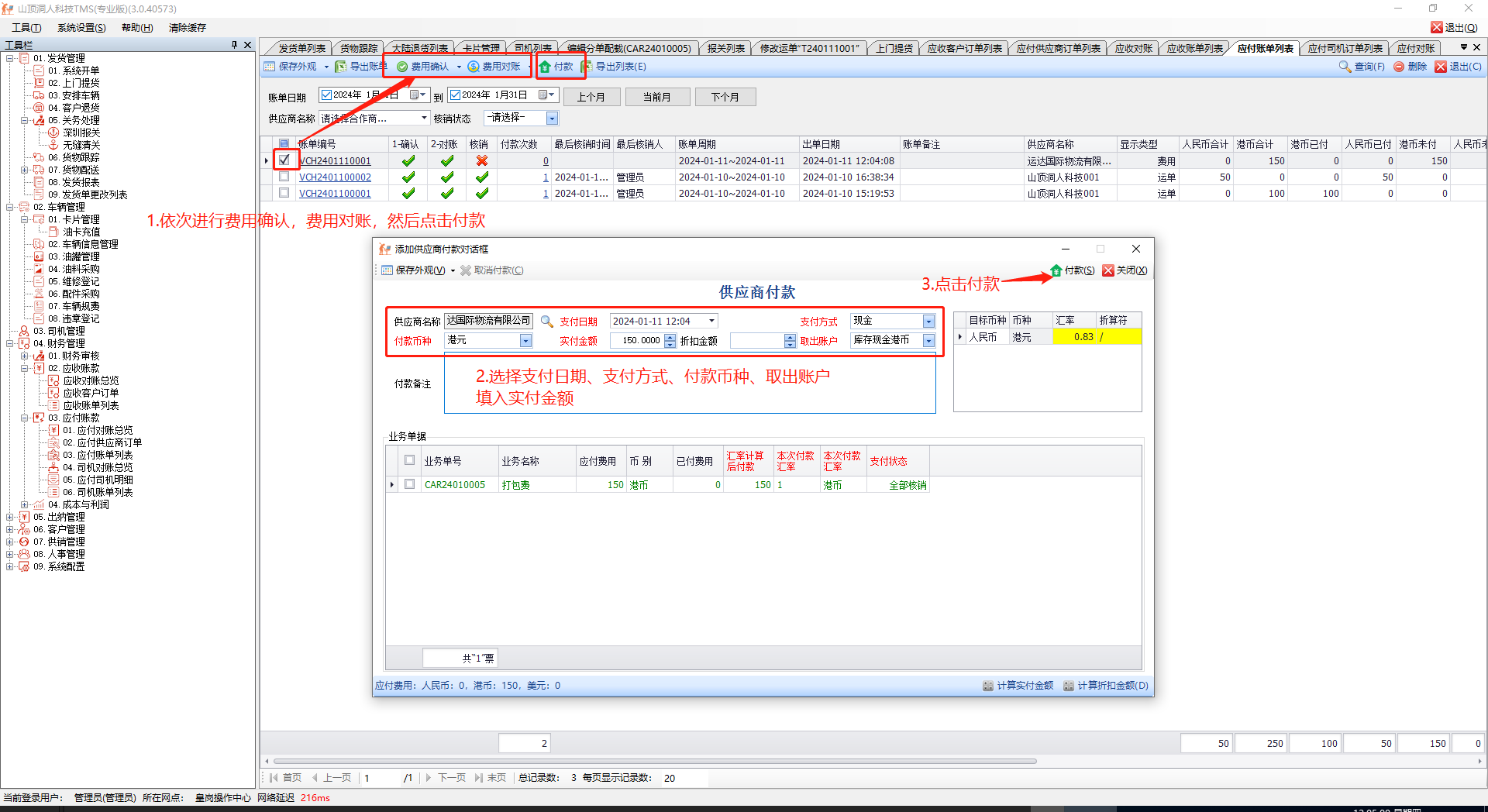The width and height of the screenshot is (1488, 812).
Task: Open the 支付方式 dropdown
Action: pyautogui.click(x=928, y=322)
